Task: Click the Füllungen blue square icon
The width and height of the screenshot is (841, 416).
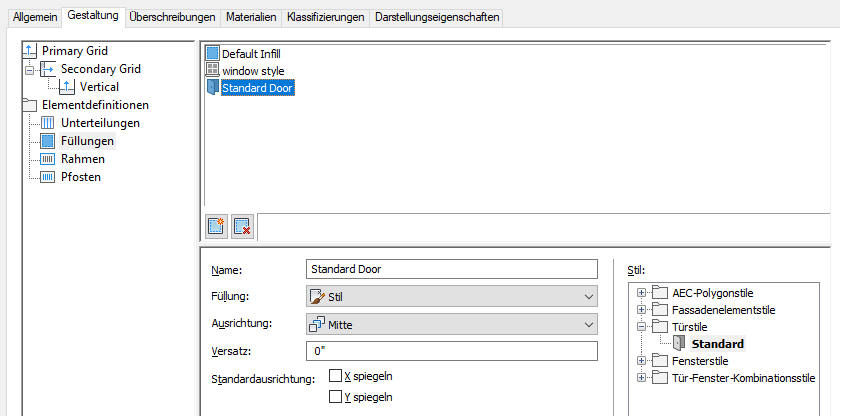Action: 48,141
